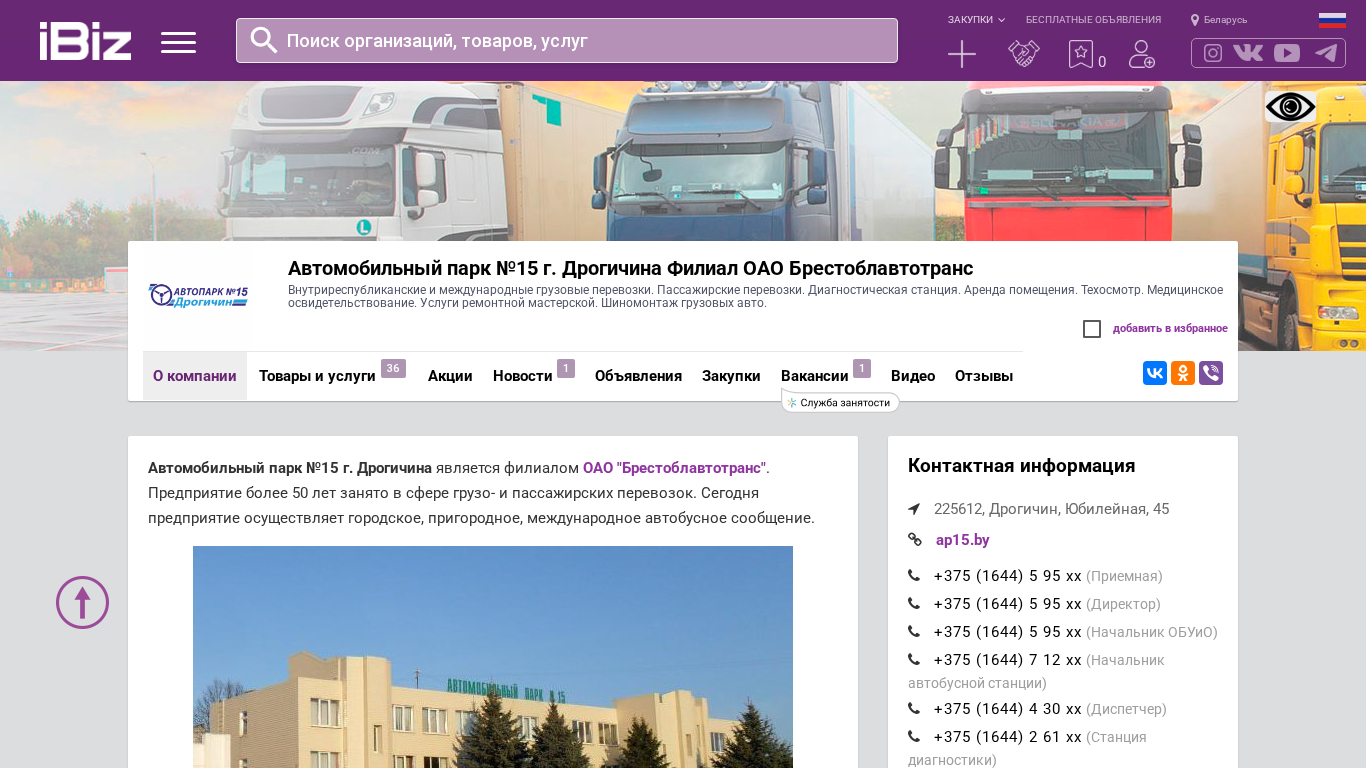Image resolution: width=1366 pixels, height=768 pixels.
Task: Click phone icon for Директор number
Action: (x=914, y=604)
